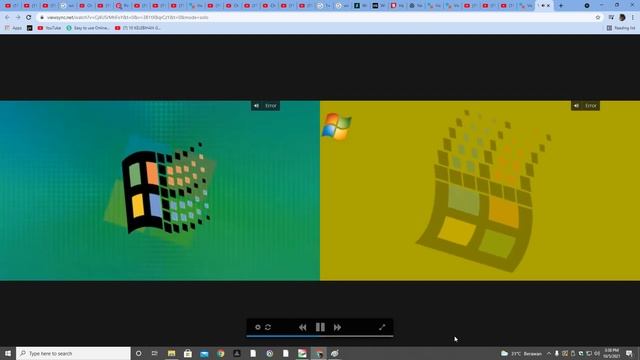Switch to the tab with the red magnifier favicon

click(121, 6)
